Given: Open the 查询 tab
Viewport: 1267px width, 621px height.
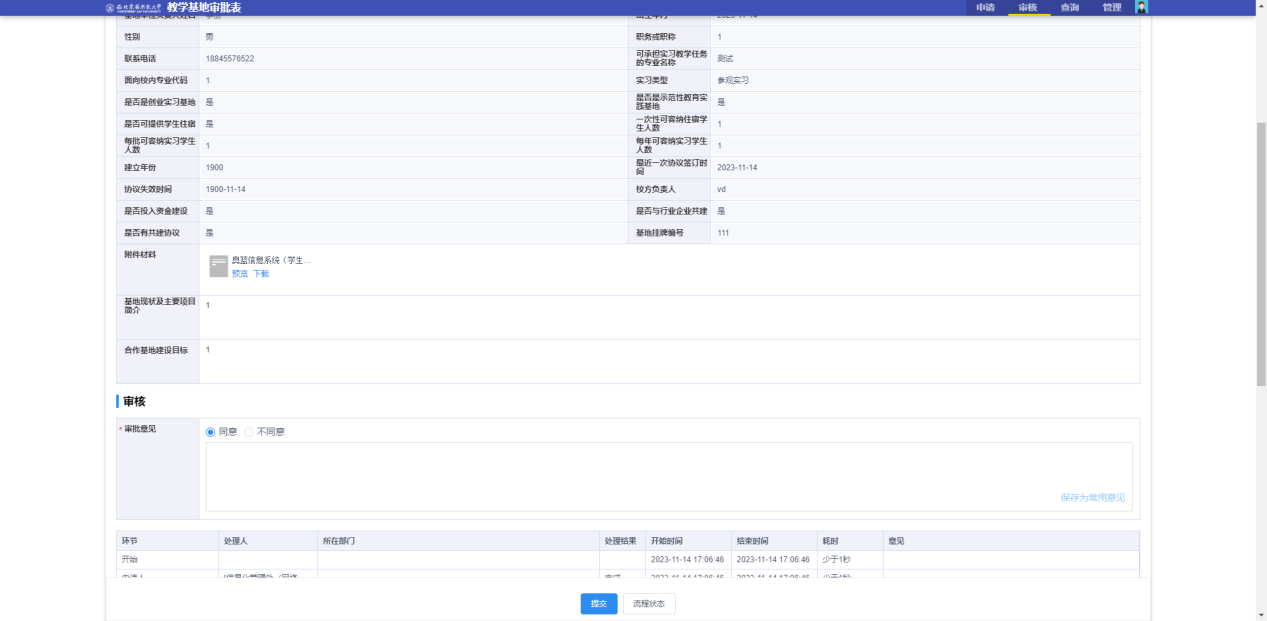Looking at the screenshot, I should 1070,8.
